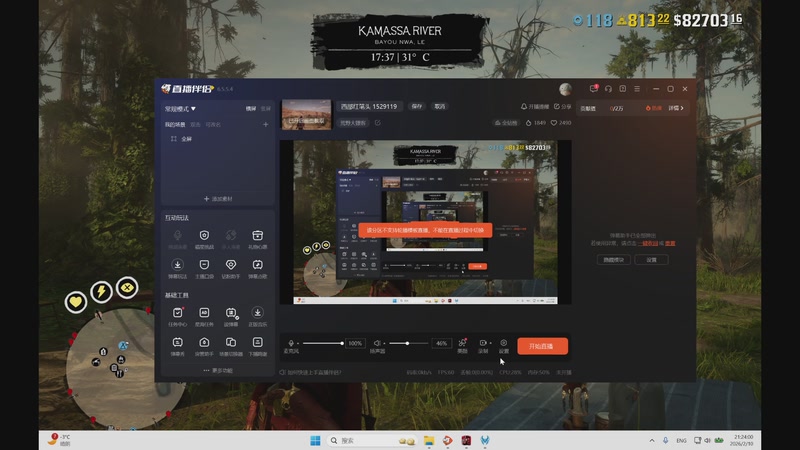Open 设置 settings gear in bottom bar
Screen dimensions: 800x450
tap(504, 345)
